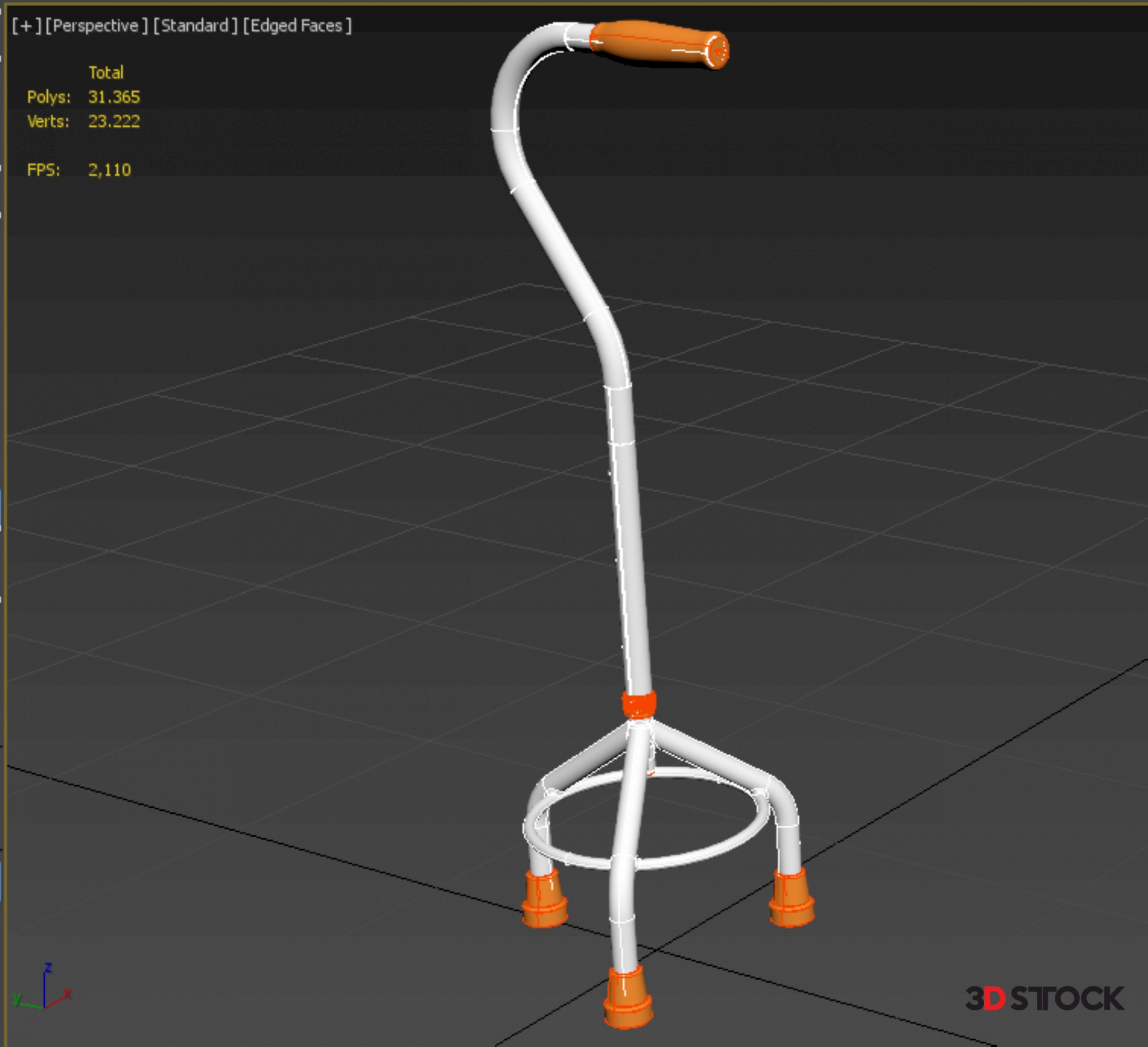Select the left orange rubber foot
1148x1047 pixels.
[544, 899]
